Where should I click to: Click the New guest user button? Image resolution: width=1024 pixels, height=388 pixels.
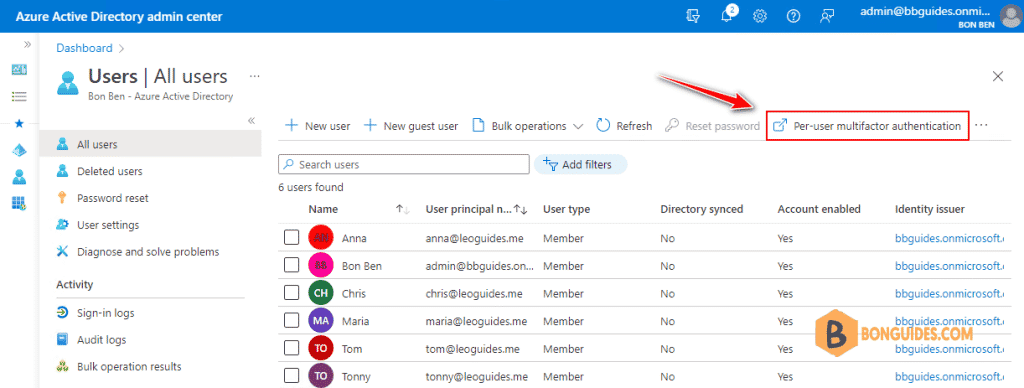click(x=411, y=126)
